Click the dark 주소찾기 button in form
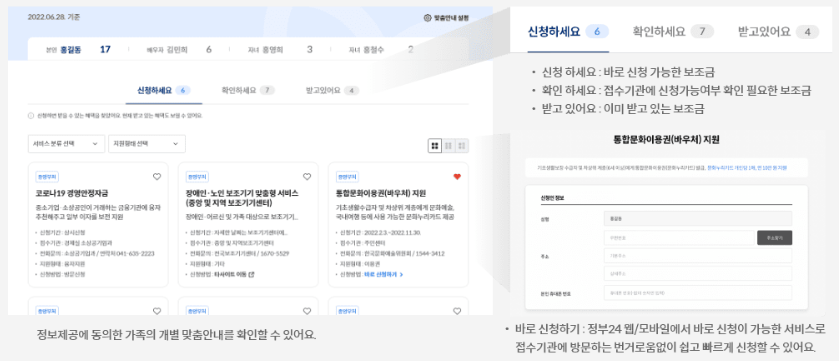Viewport: 839px width, 361px height. [x=774, y=238]
